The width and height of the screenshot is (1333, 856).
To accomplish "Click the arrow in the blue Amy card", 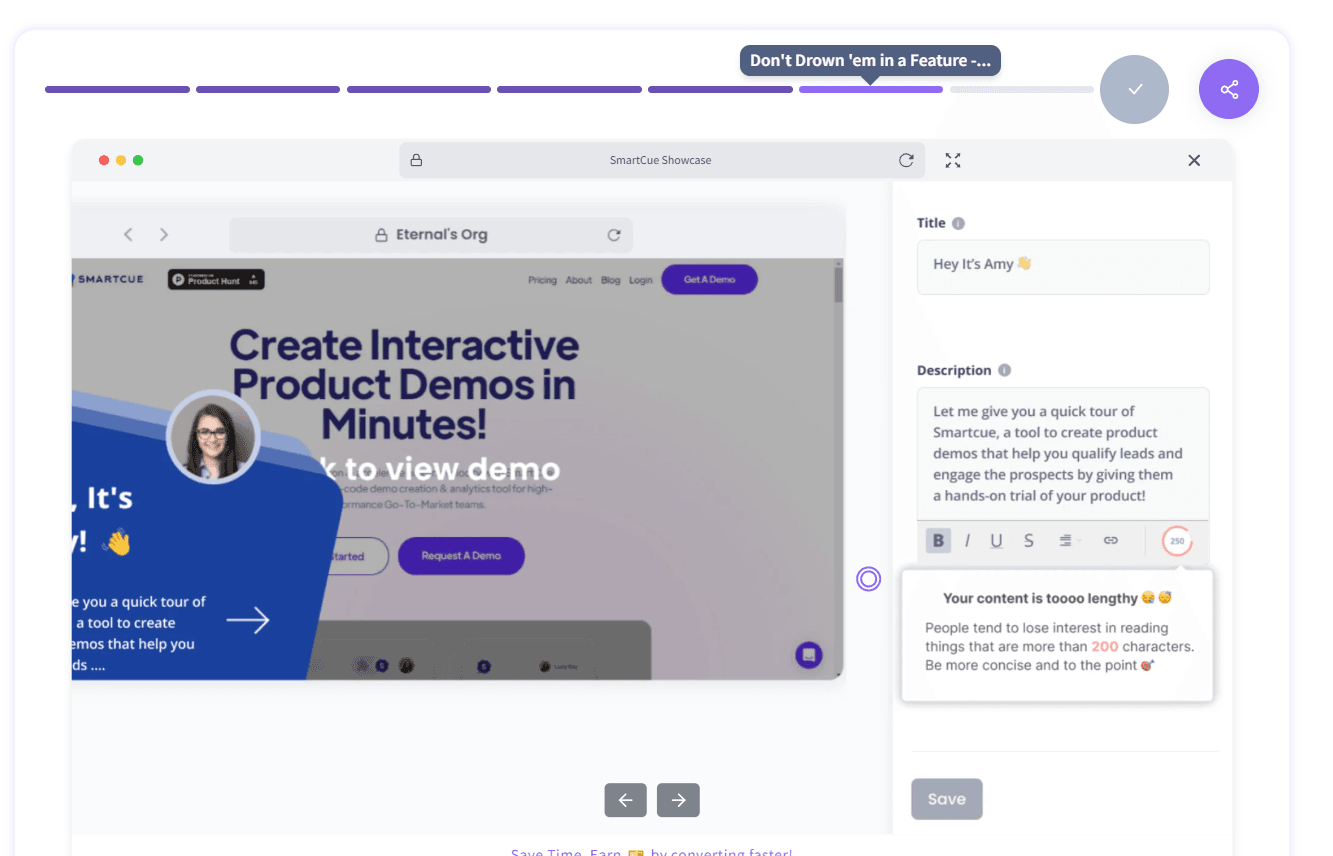I will tap(248, 621).
